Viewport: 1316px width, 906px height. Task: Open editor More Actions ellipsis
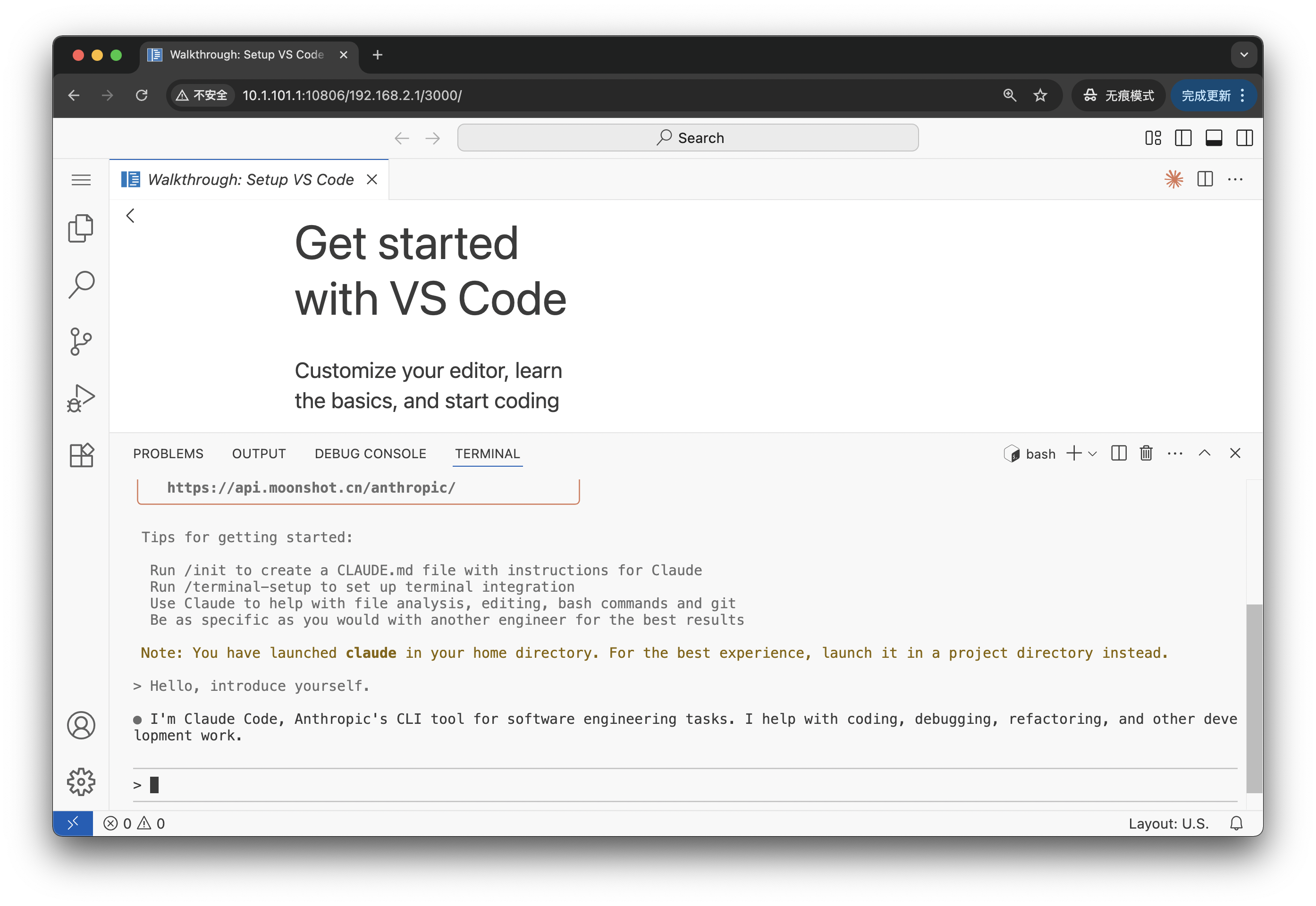pos(1235,179)
